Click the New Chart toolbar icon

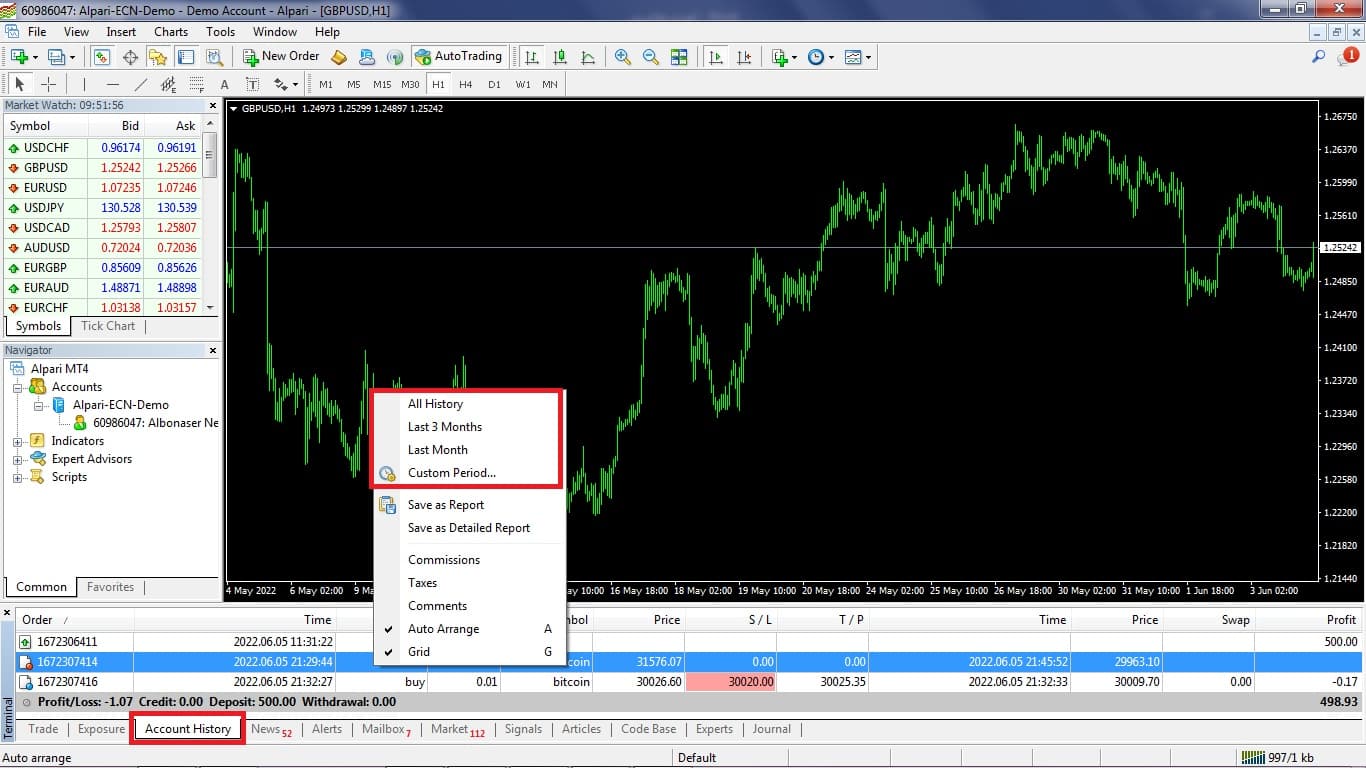pos(20,57)
